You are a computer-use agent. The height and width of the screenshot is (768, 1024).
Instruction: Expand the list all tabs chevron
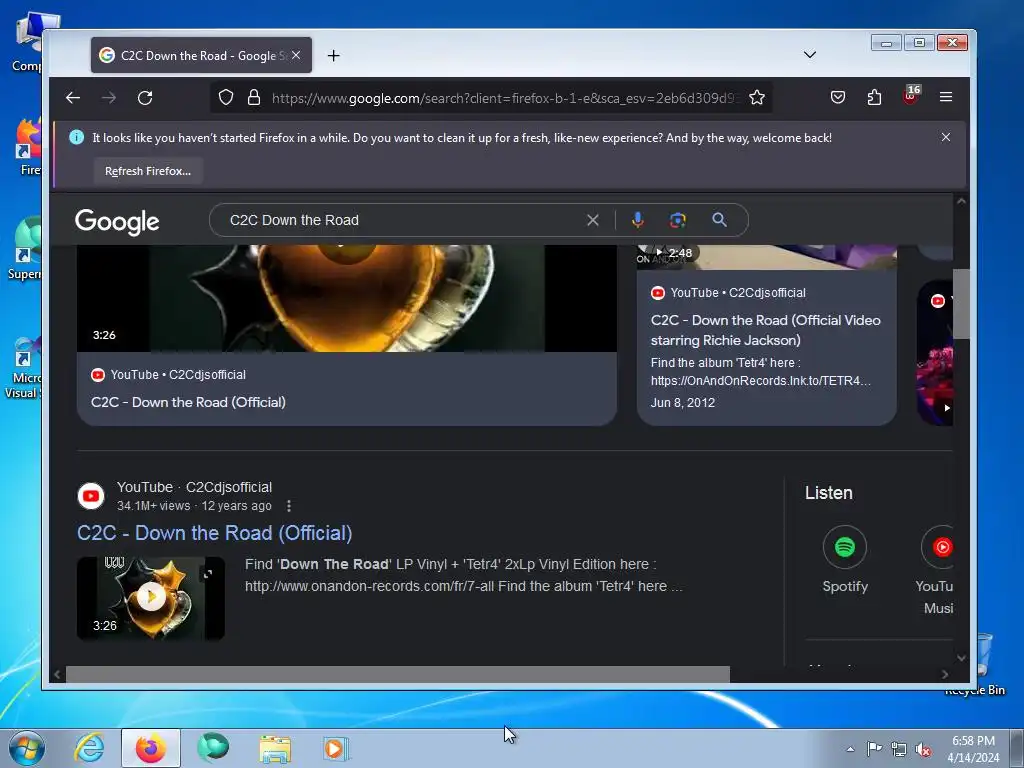click(x=810, y=54)
